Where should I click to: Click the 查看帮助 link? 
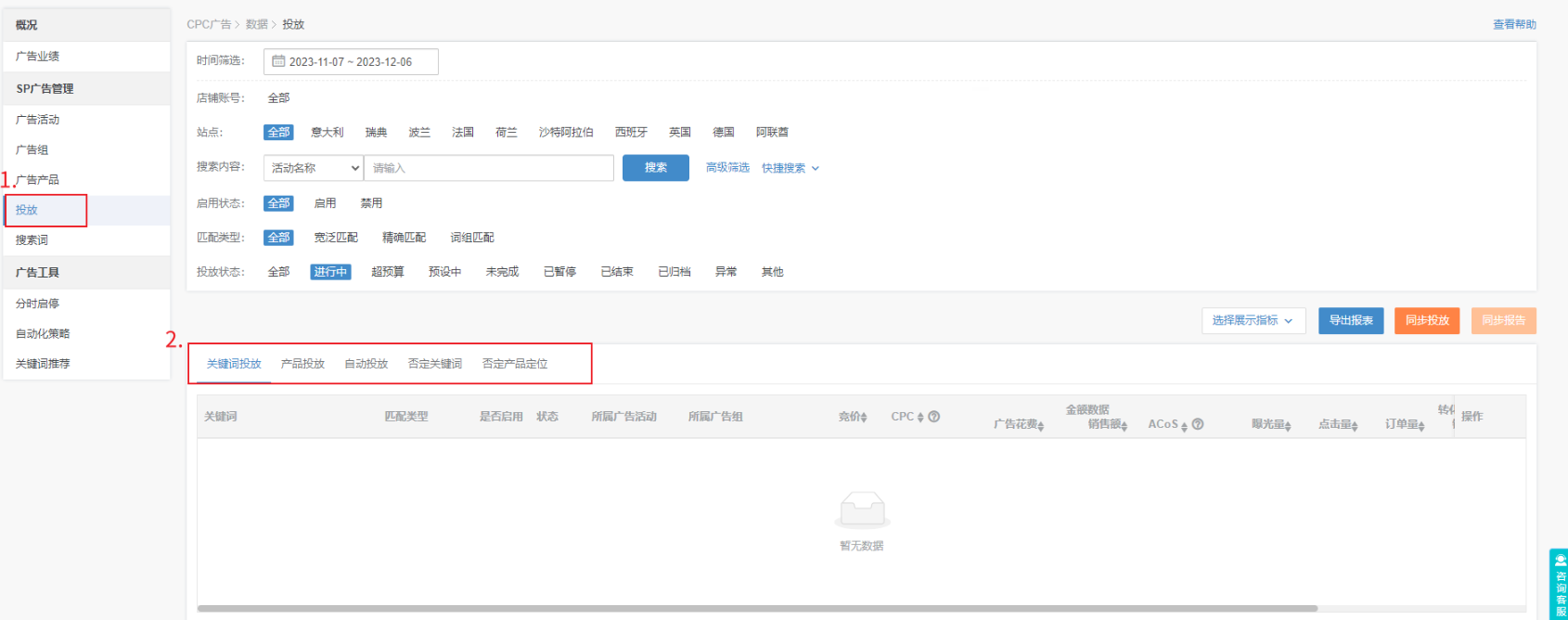click(1513, 24)
